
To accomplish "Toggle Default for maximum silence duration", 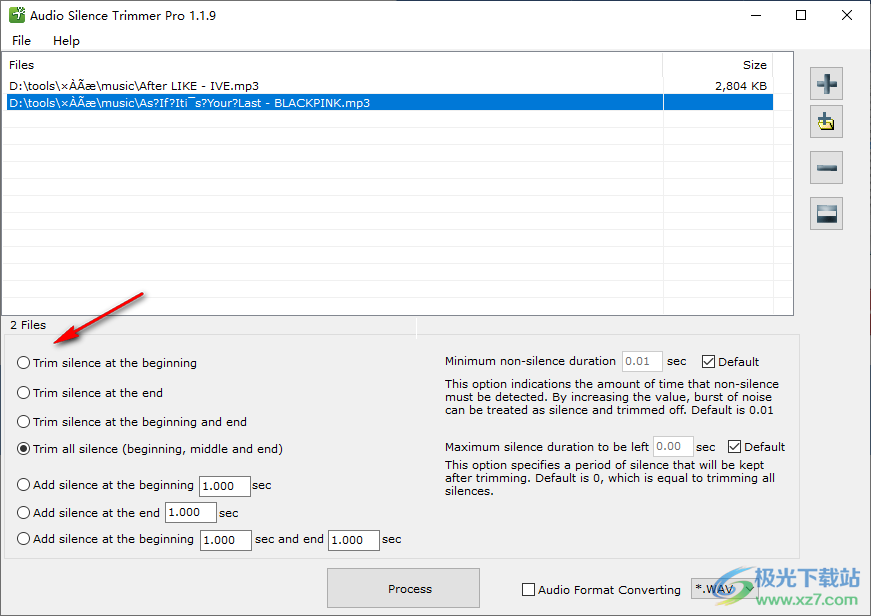I will (735, 447).
